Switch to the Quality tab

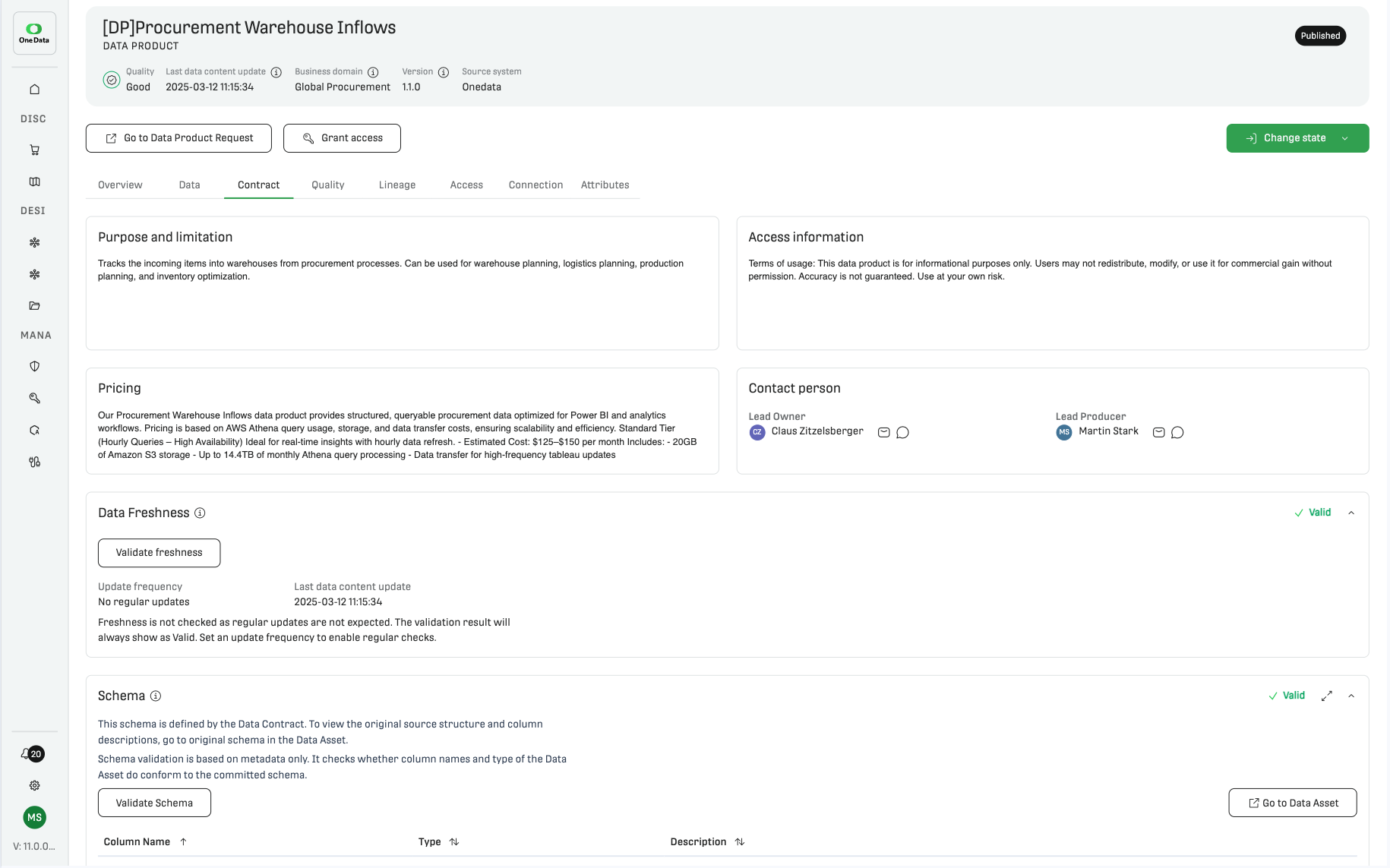[328, 185]
